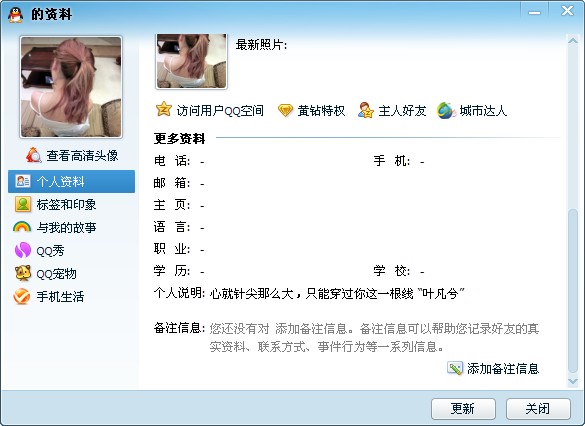The image size is (585, 426).
Task: Click the 关闭 button
Action: (x=538, y=409)
